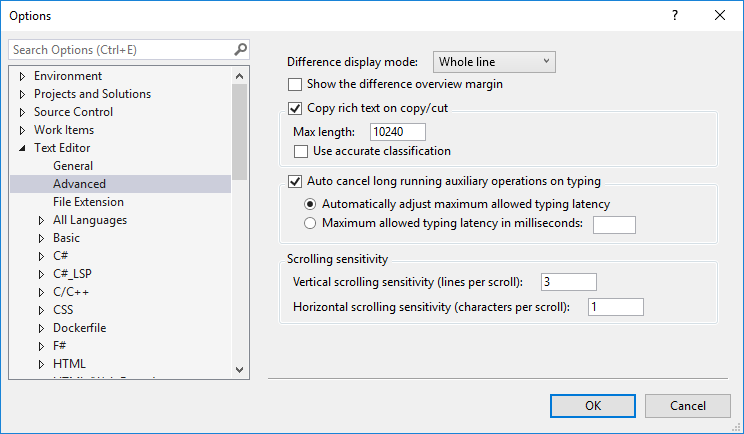
Task: Click the search magnifier icon
Action: pos(241,49)
